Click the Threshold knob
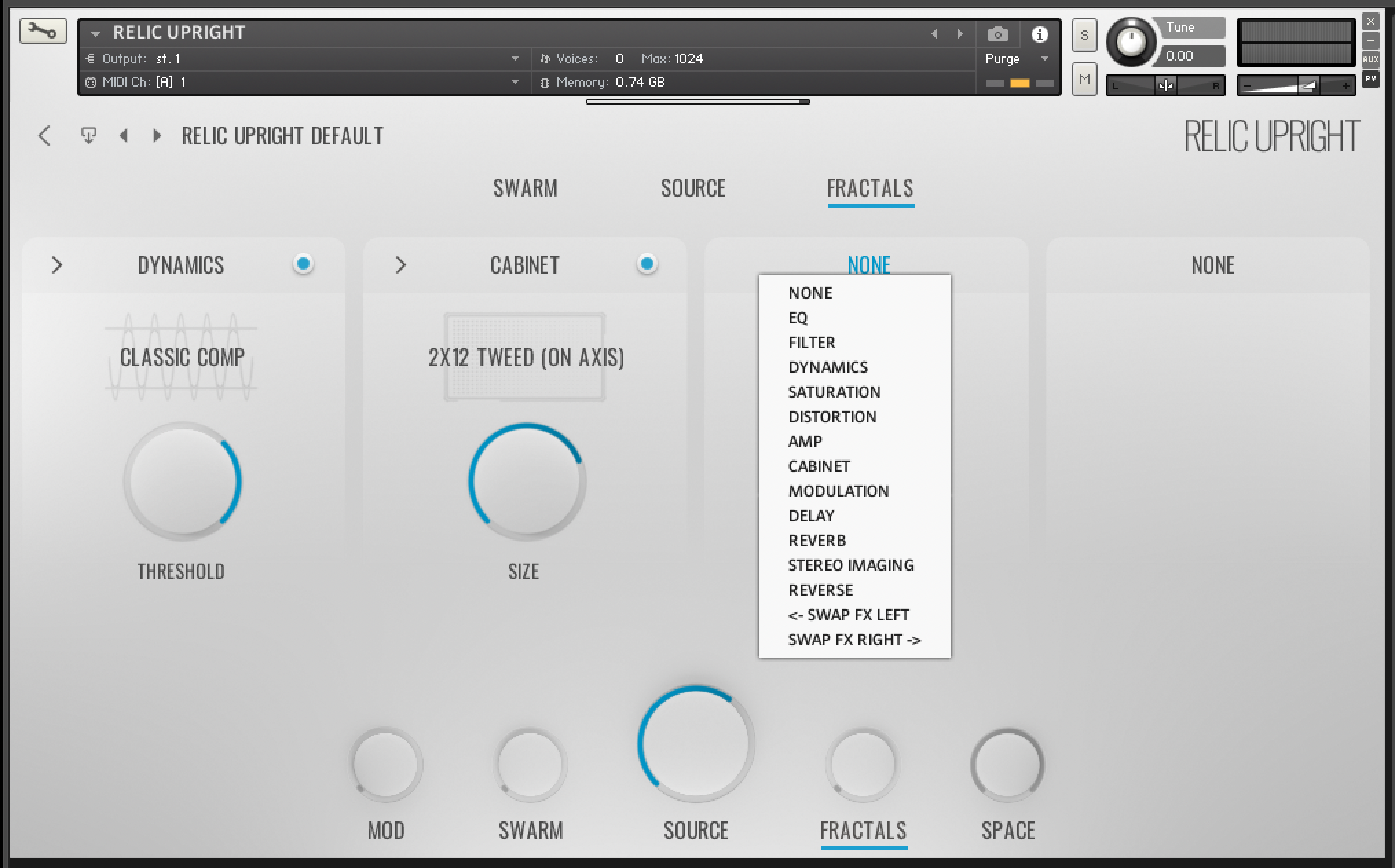The height and width of the screenshot is (868, 1395). [182, 481]
